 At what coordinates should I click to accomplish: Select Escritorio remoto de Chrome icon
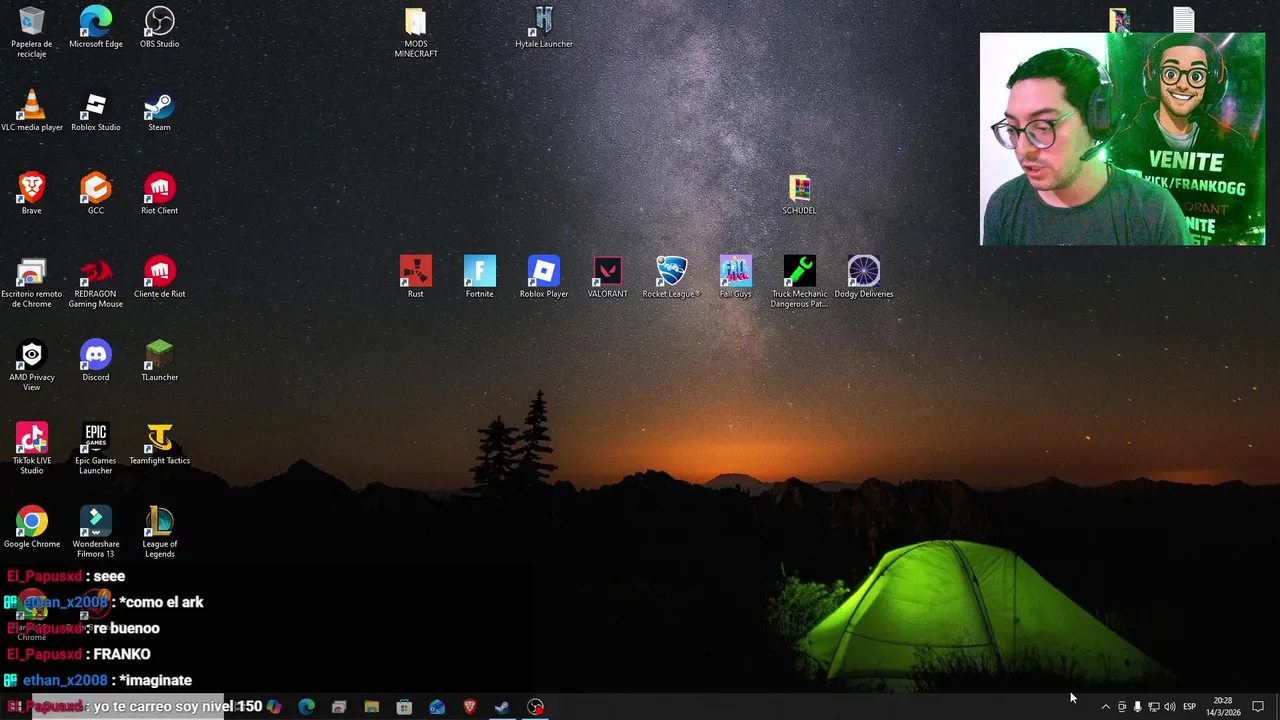click(x=32, y=282)
